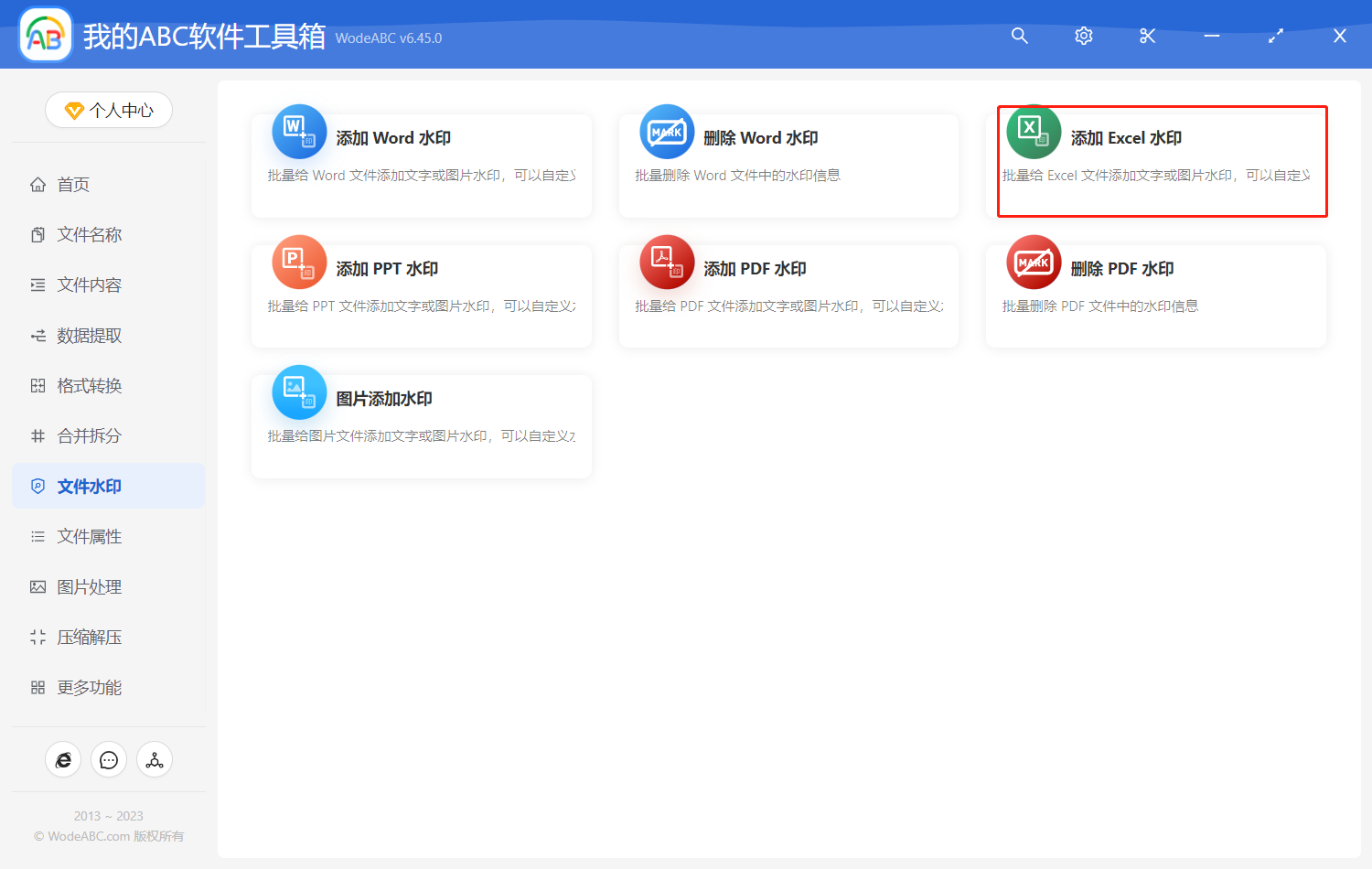The height and width of the screenshot is (869, 1372).
Task: Open the 压缩解压 category
Action: [x=87, y=637]
